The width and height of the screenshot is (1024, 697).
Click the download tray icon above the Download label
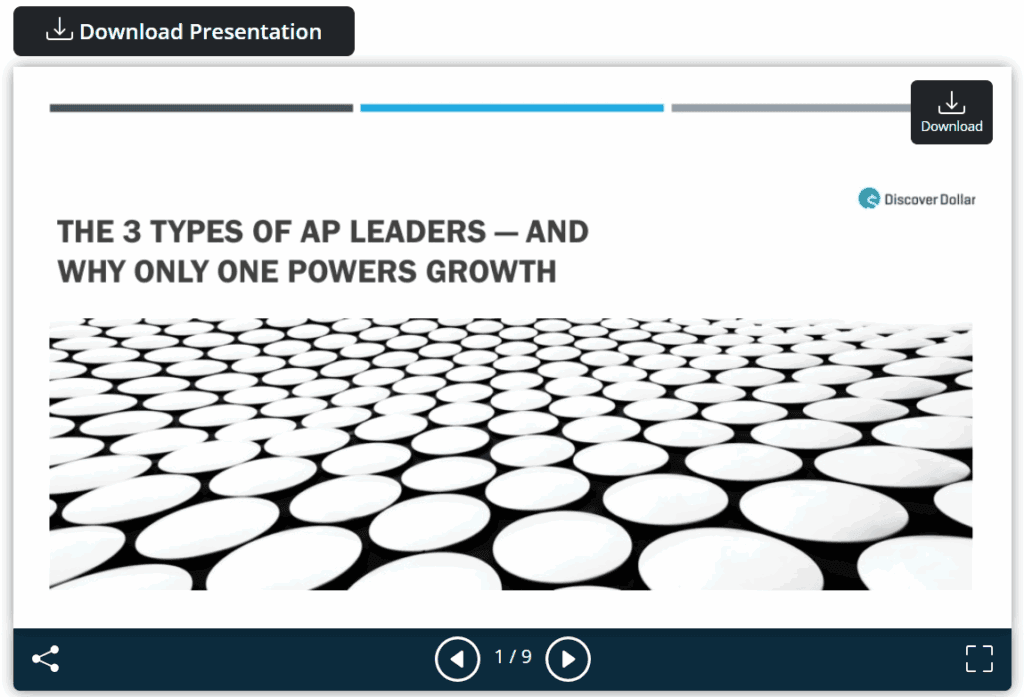click(x=951, y=102)
